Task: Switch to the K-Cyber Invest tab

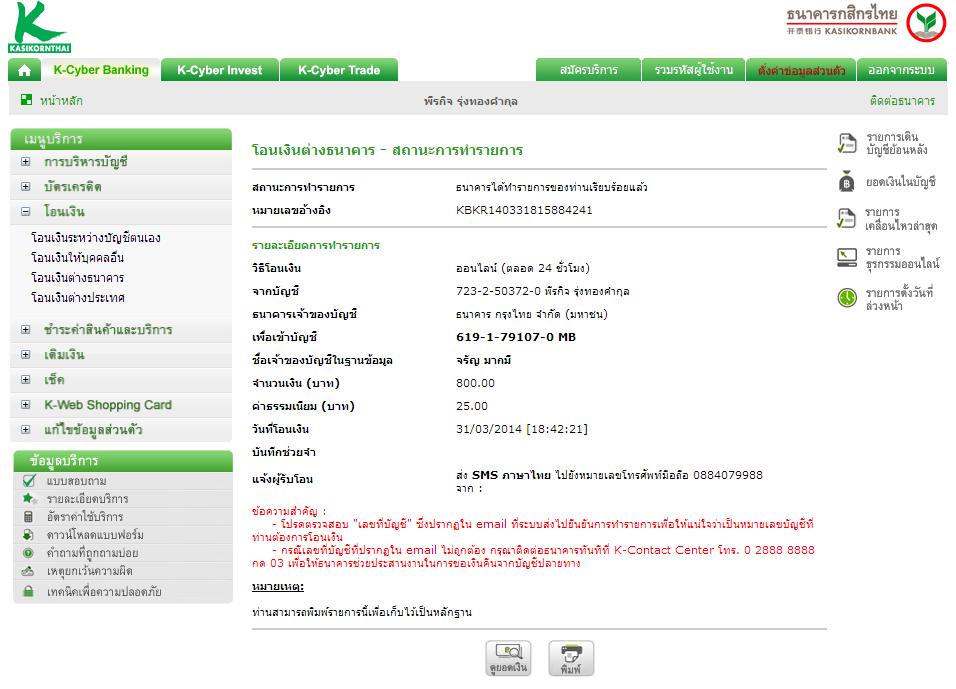Action: [219, 70]
